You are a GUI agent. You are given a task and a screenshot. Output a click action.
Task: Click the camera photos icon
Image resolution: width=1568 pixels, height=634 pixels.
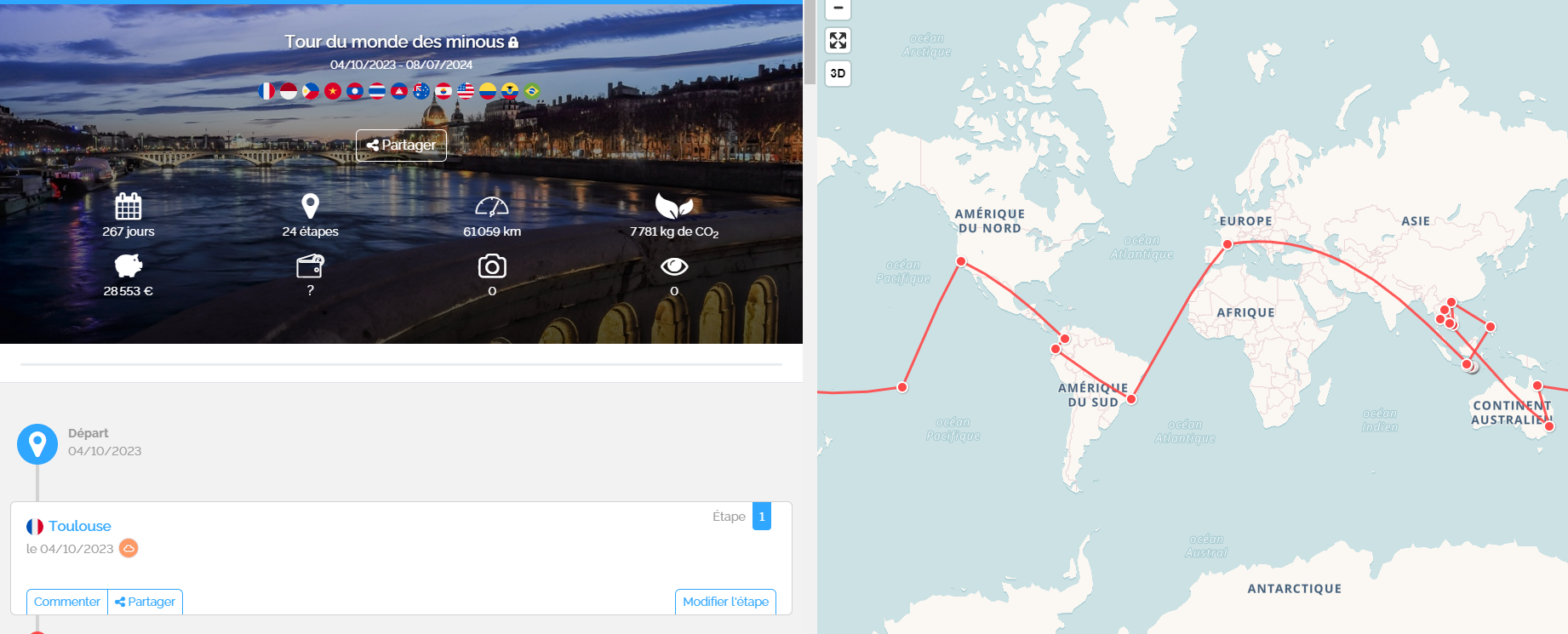tap(492, 266)
